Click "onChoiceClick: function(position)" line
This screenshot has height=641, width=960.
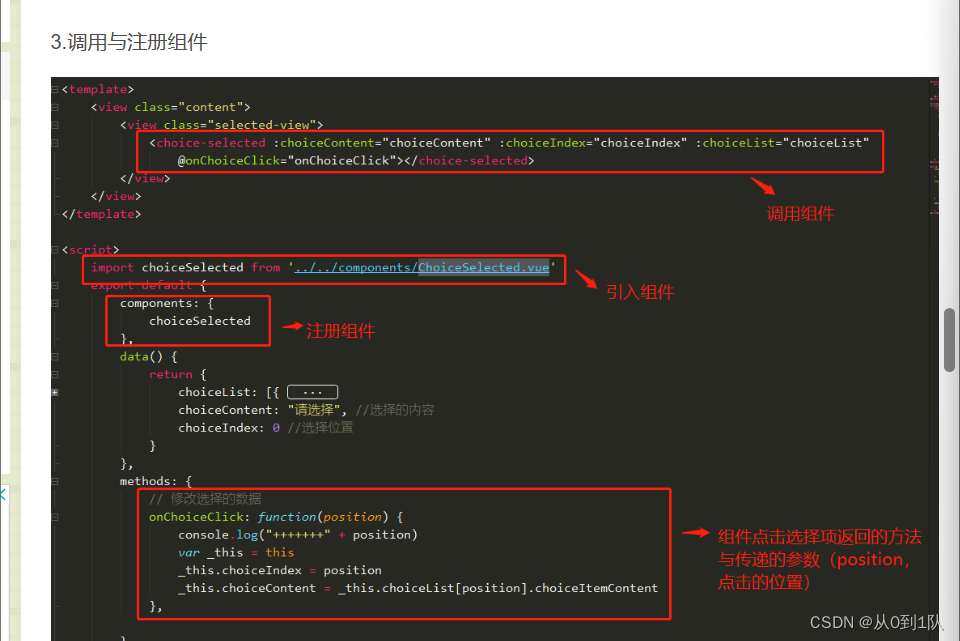point(276,517)
